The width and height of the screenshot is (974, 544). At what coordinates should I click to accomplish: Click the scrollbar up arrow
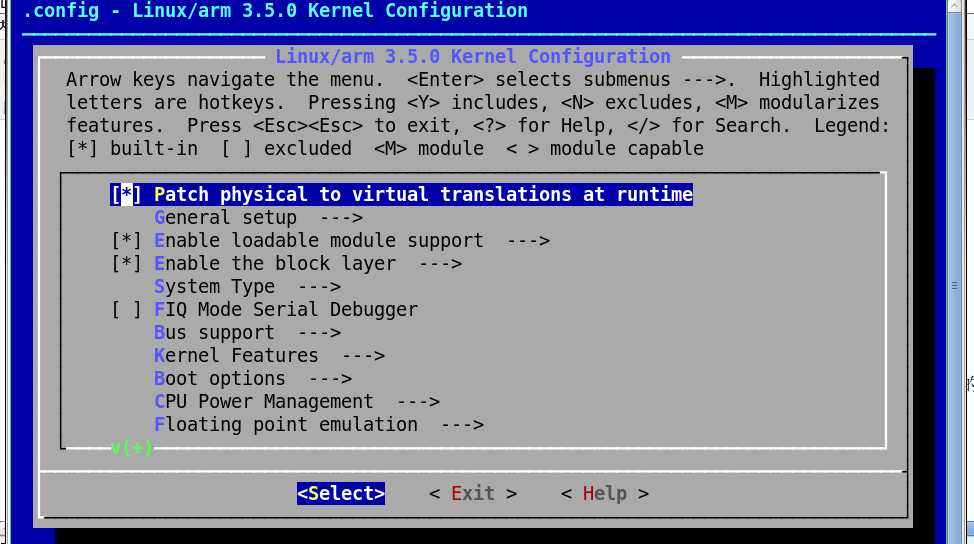[x=954, y=6]
